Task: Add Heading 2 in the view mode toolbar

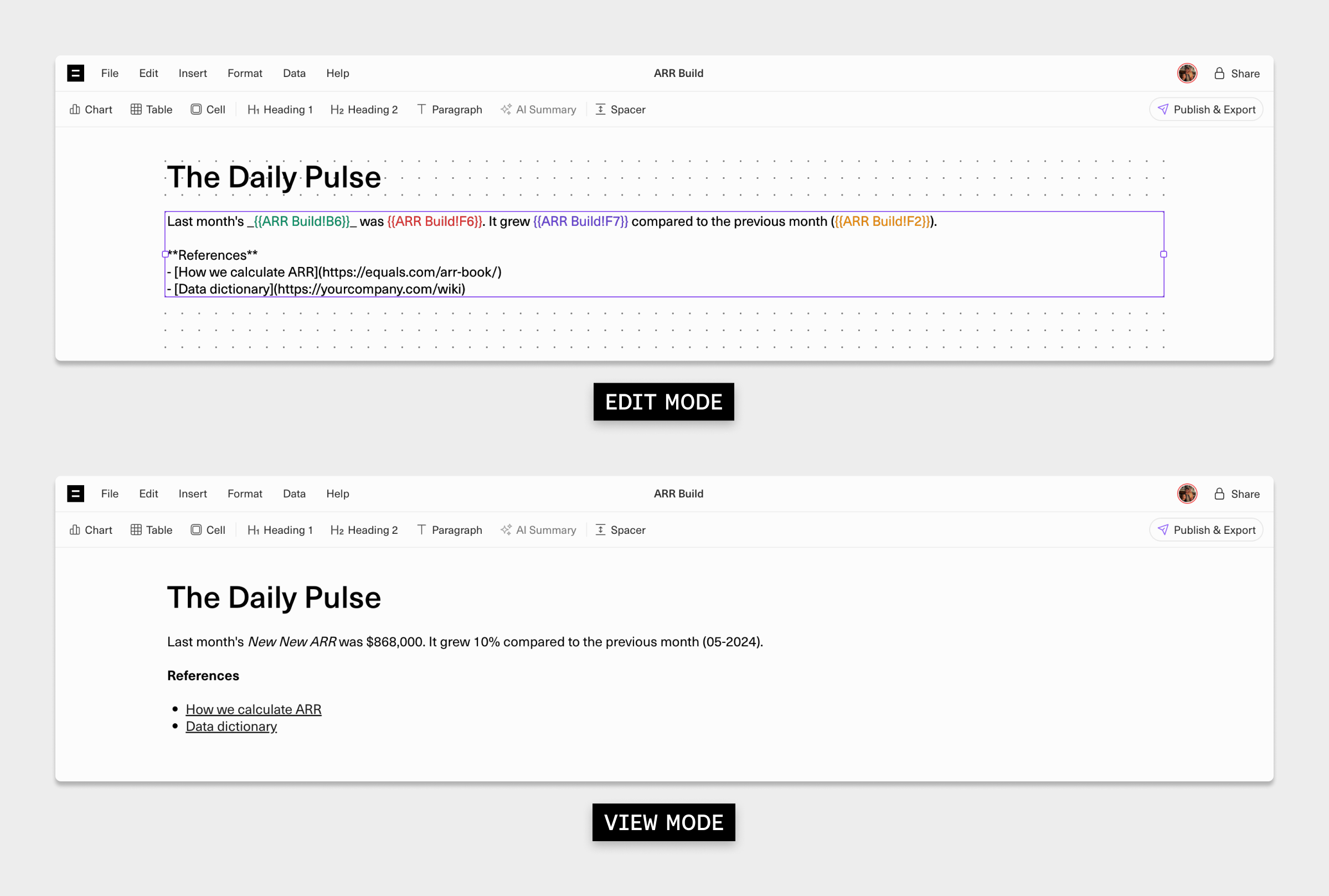Action: point(364,530)
